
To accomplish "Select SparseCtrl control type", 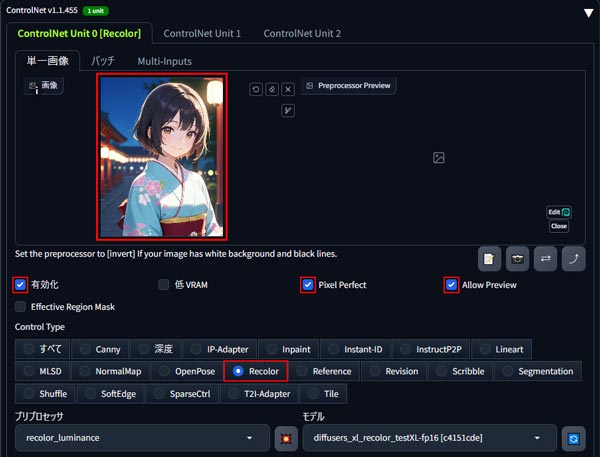I will pos(183,393).
